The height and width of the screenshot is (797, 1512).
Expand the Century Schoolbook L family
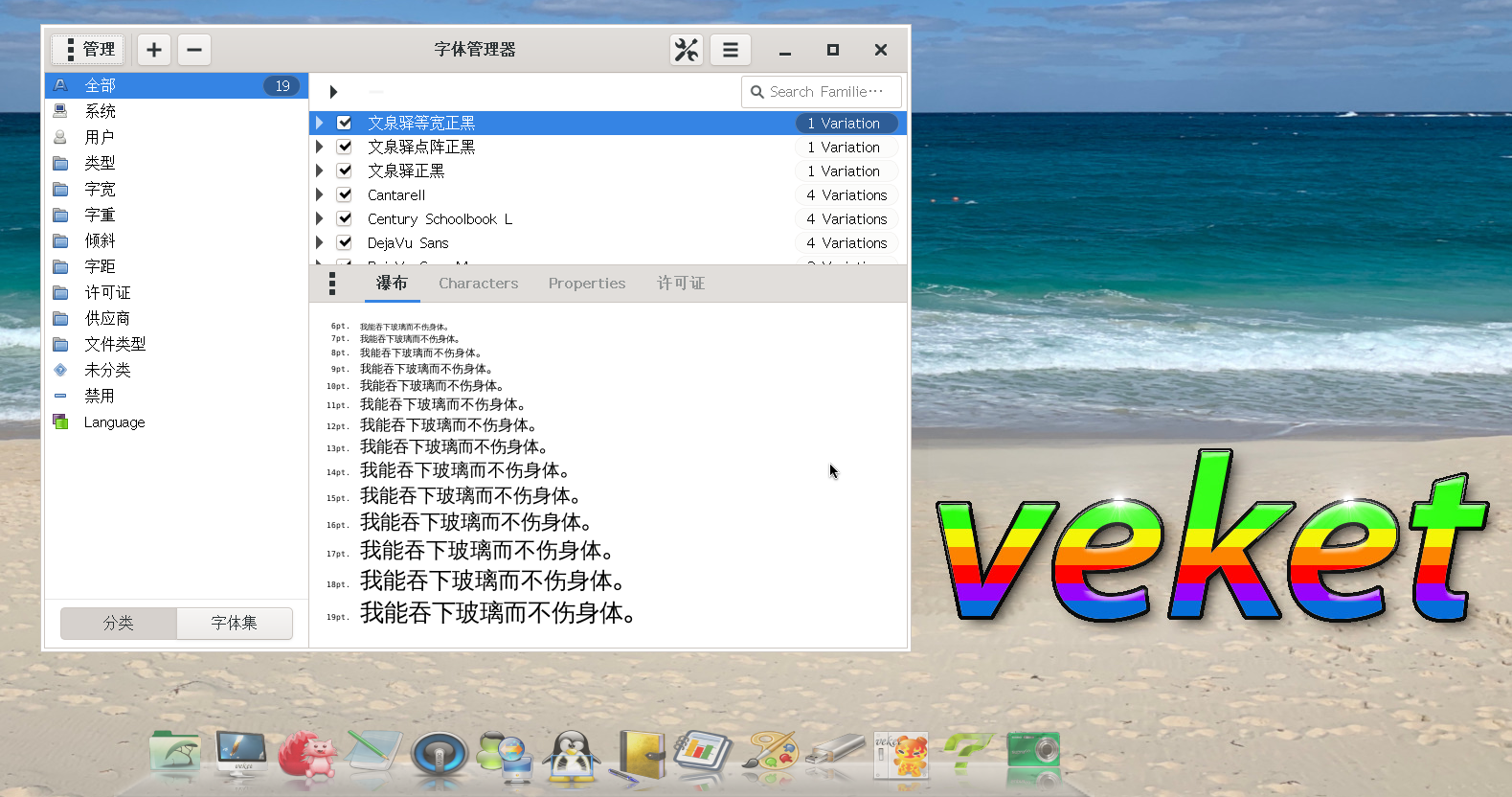(320, 218)
